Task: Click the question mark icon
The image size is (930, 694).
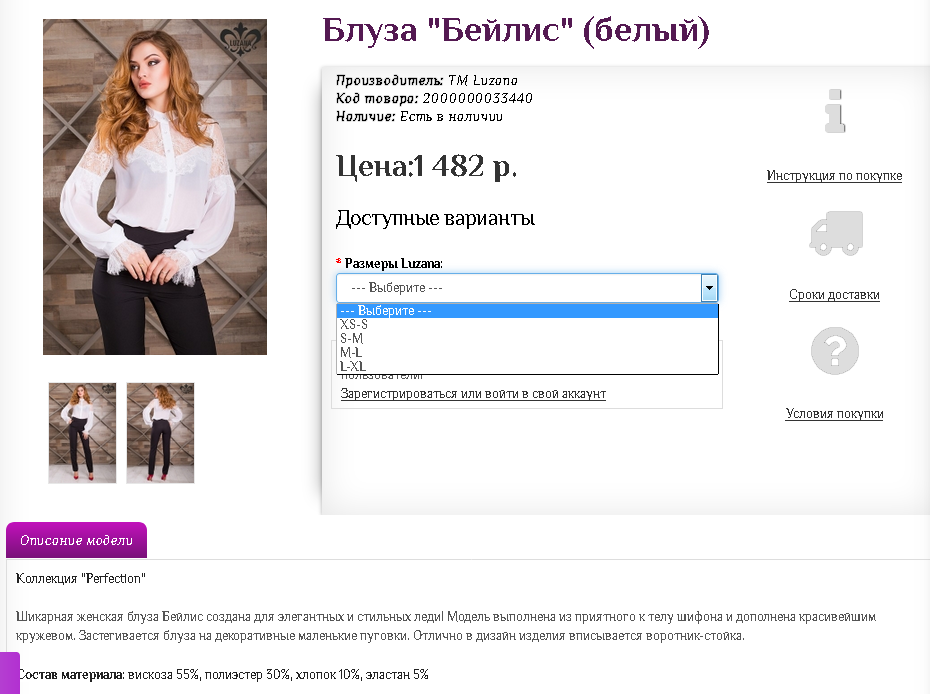Action: 835,351
